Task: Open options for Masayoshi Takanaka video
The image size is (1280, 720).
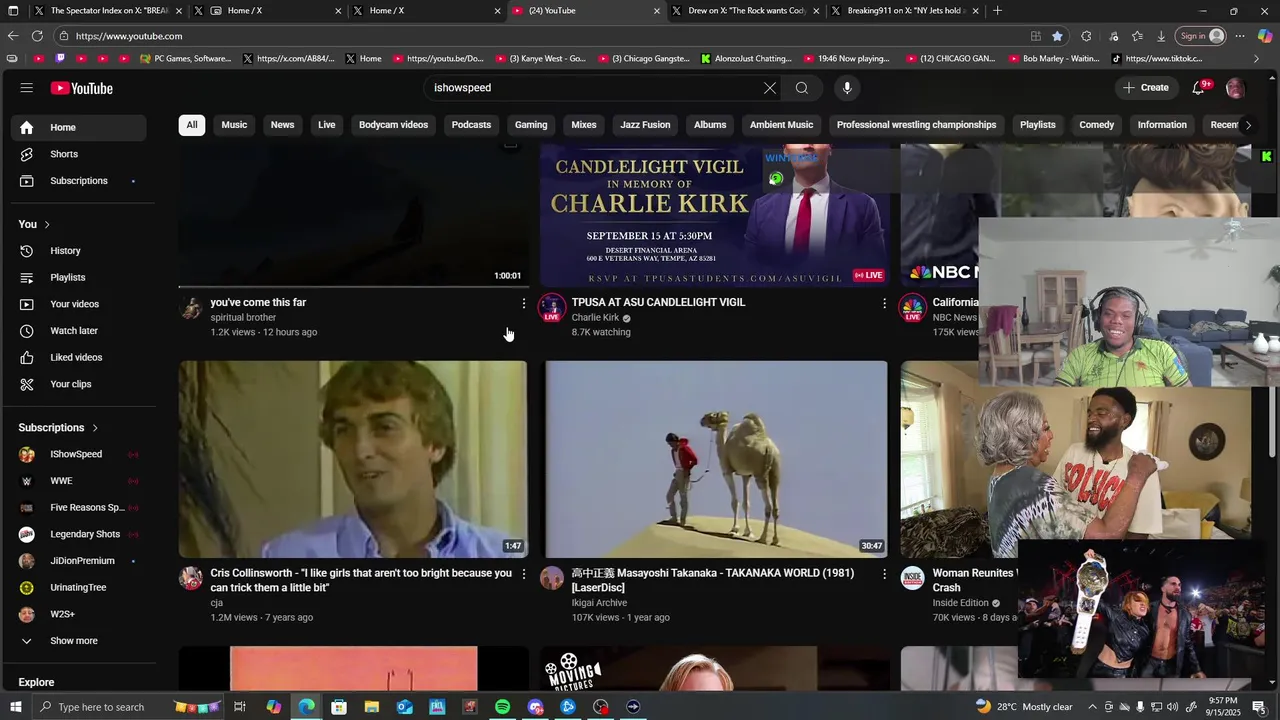Action: coord(884,574)
